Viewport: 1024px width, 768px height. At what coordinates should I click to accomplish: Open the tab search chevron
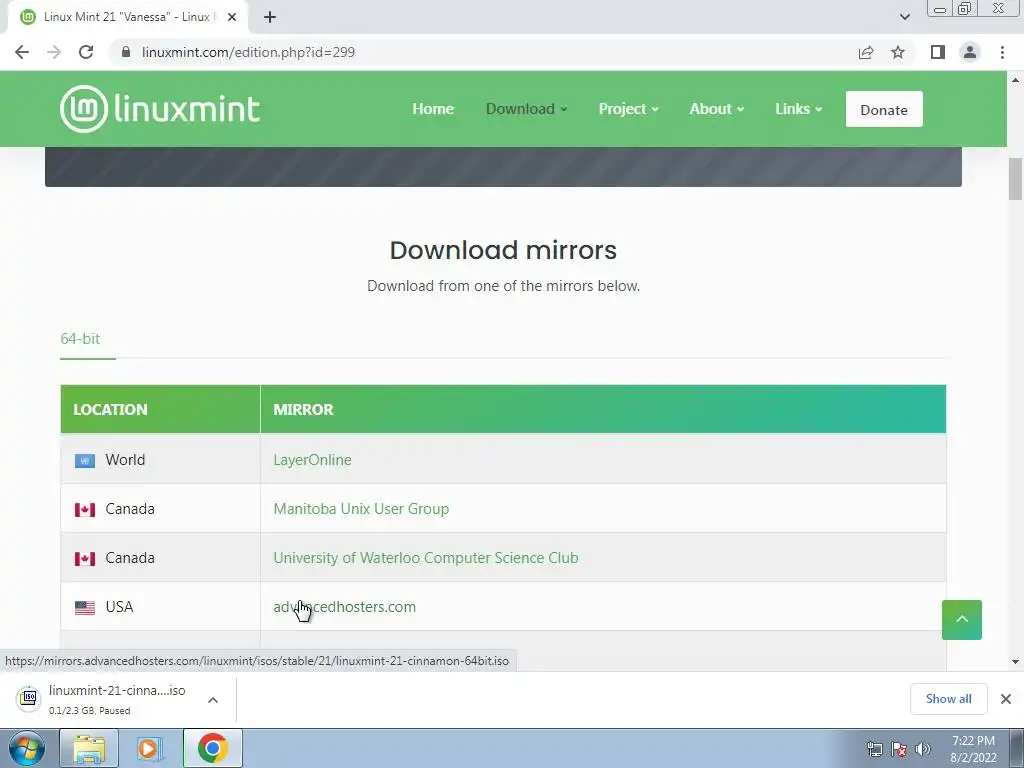pyautogui.click(x=904, y=17)
